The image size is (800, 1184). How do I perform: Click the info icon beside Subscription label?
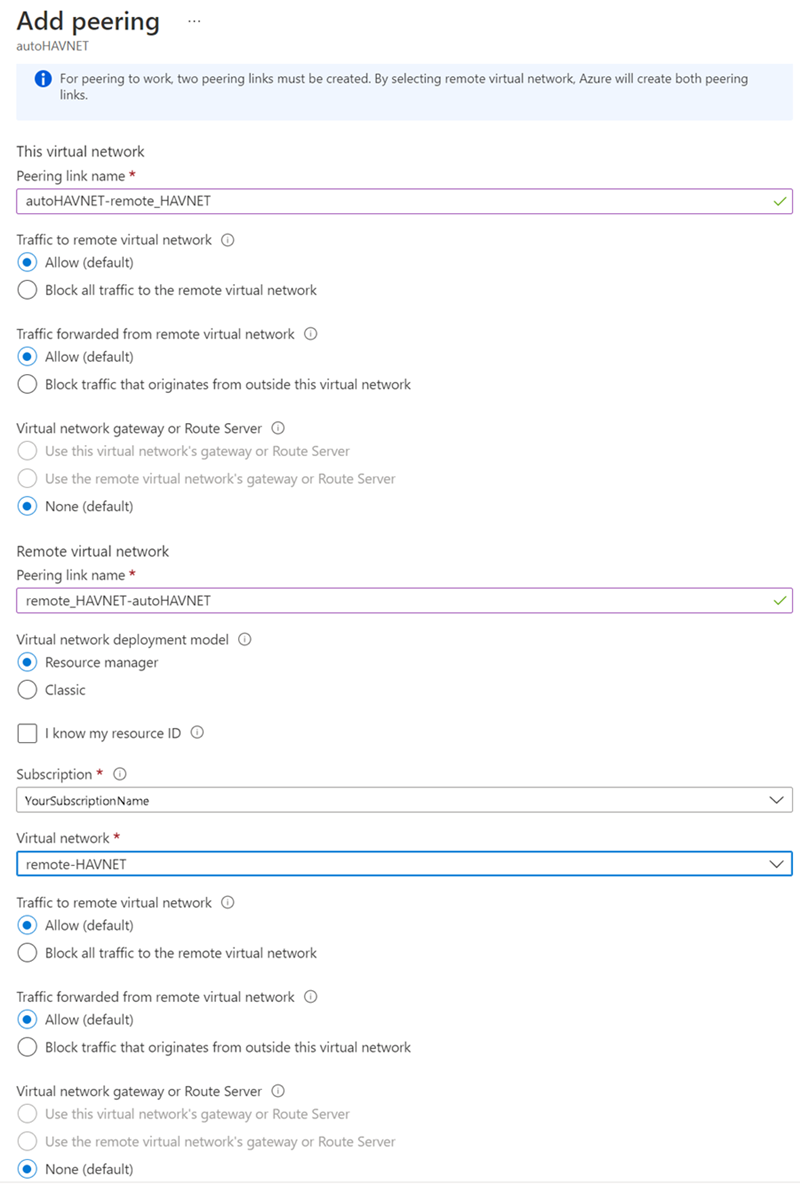(x=120, y=774)
